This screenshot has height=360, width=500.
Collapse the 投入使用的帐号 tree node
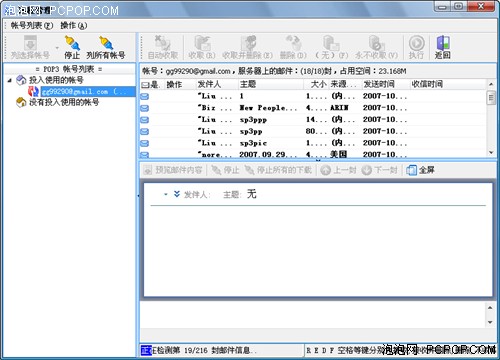(x=10, y=80)
